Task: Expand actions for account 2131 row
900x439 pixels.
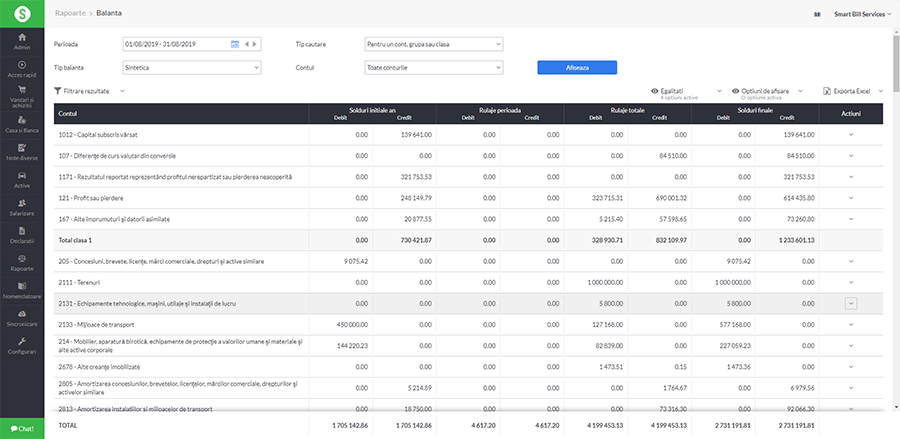Action: 851,303
